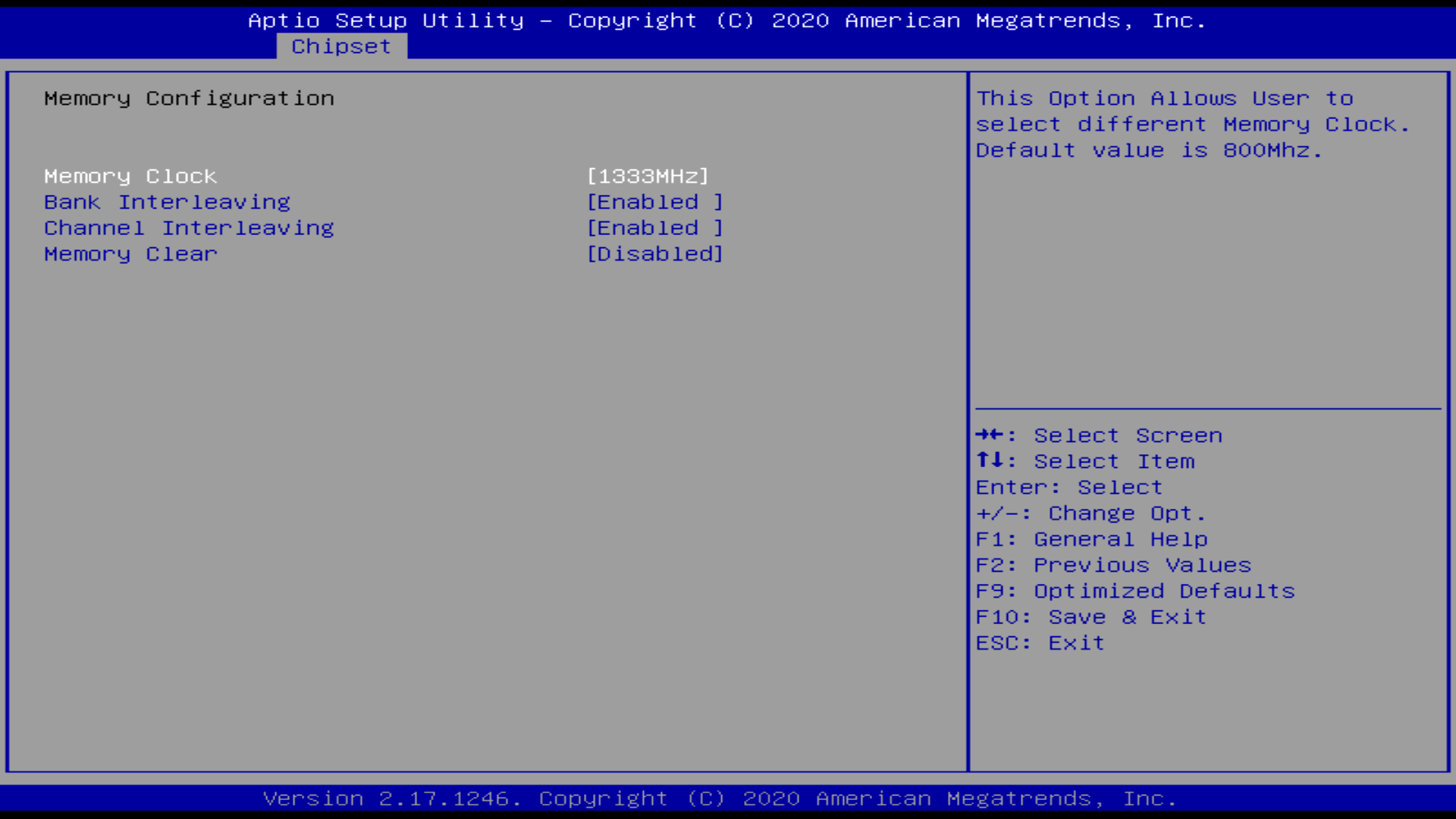The image size is (1456, 819).
Task: Press F10 to Save and Exit
Action: pyautogui.click(x=1091, y=617)
